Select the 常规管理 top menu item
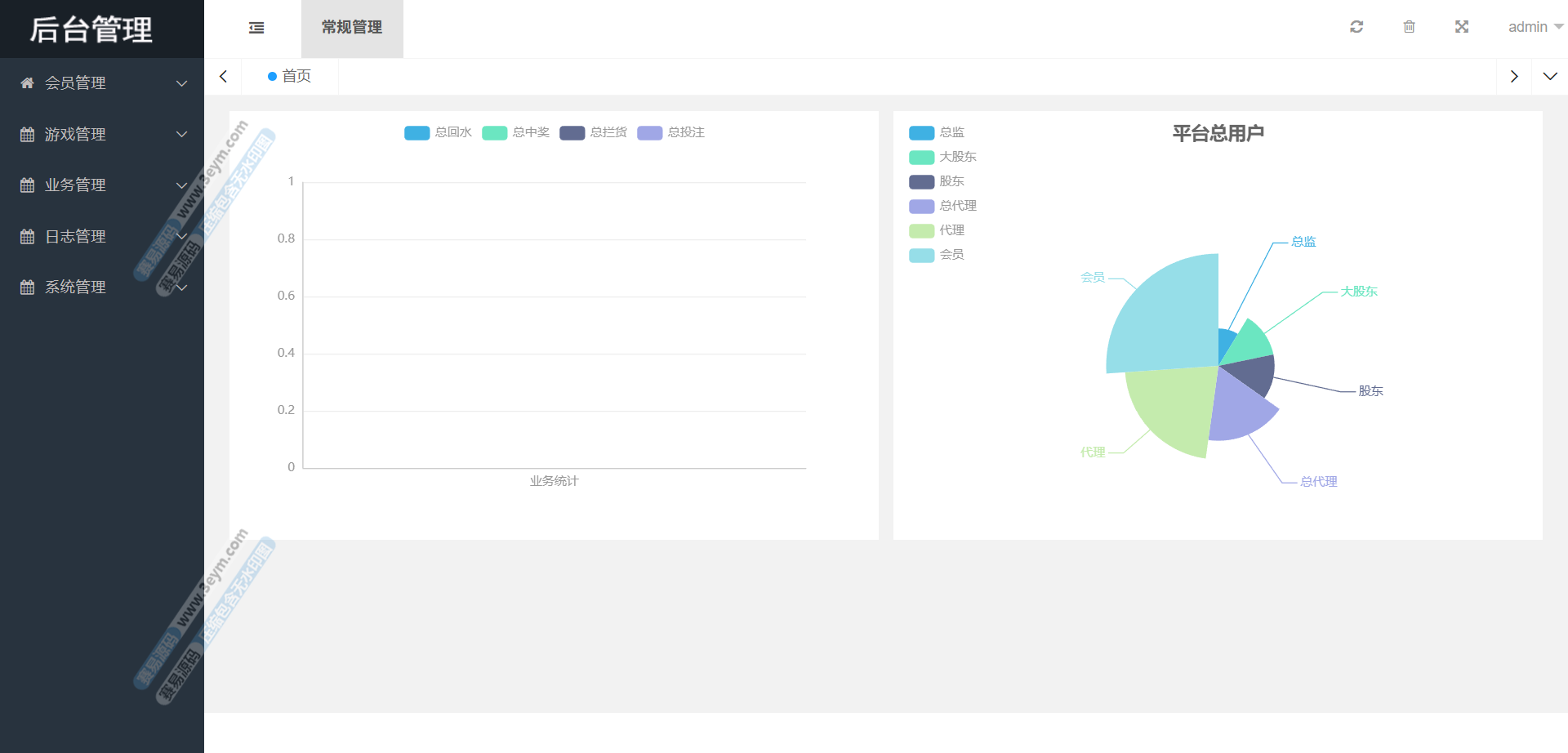 352,28
